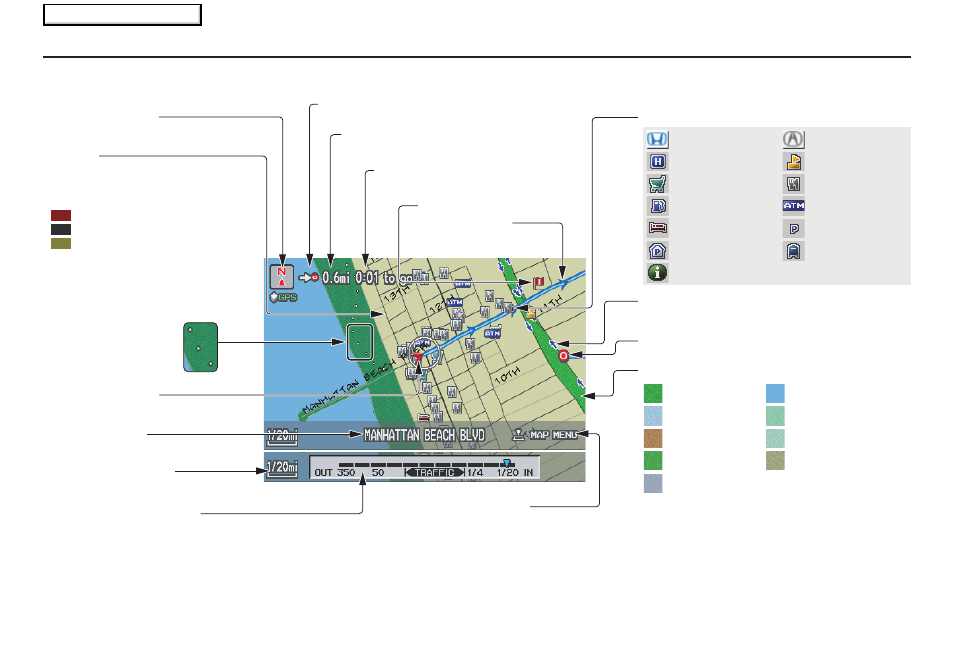Click the 10TH street label on map
The width and height of the screenshot is (954, 651).
tap(507, 375)
